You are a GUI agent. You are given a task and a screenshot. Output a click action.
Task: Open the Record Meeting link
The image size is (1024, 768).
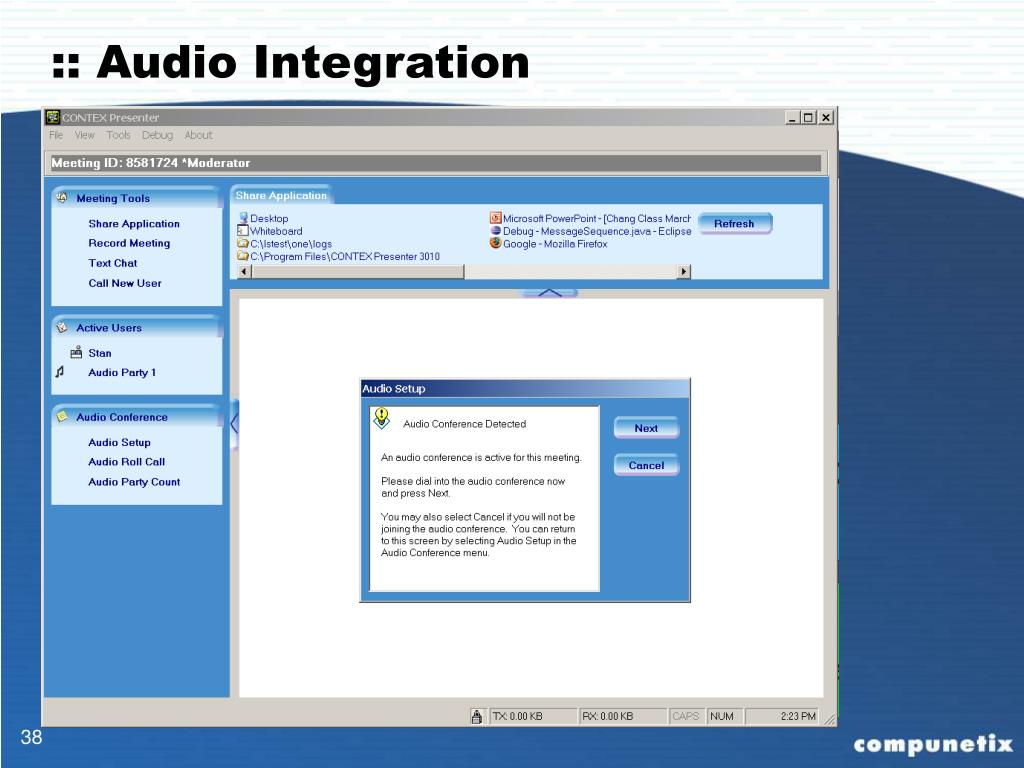click(129, 243)
